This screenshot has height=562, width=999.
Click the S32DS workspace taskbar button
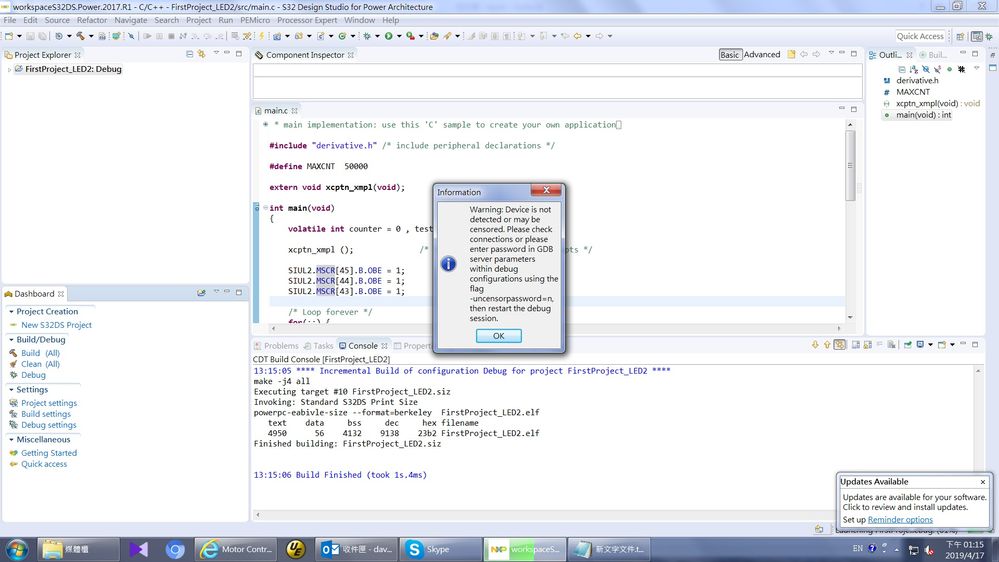(524, 549)
